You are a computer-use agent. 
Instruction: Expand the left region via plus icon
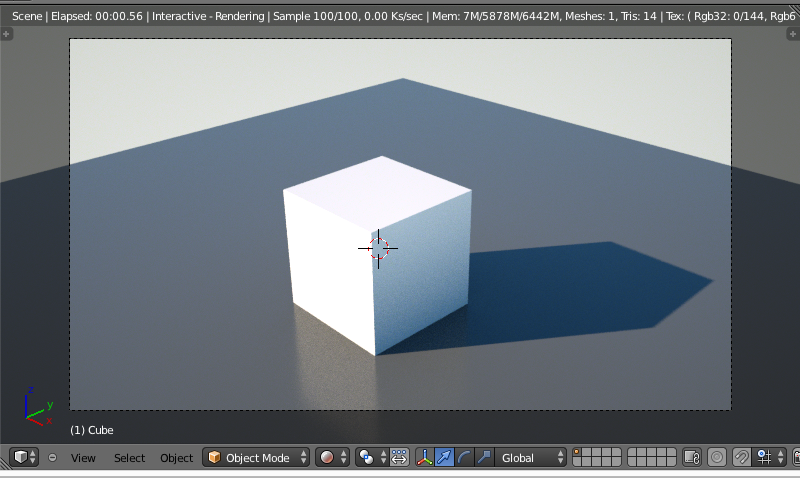click(x=6, y=34)
